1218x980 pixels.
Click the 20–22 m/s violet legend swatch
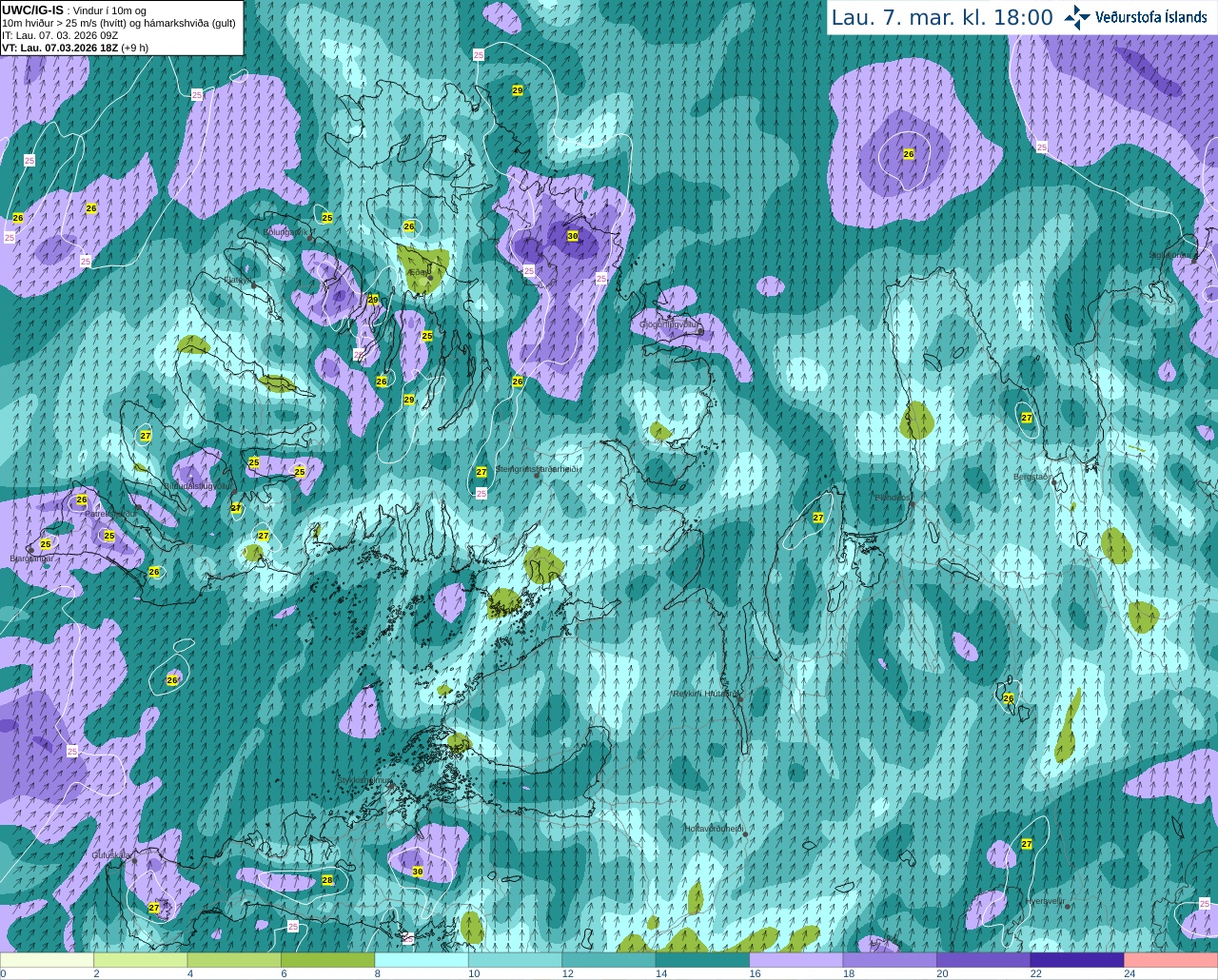pyautogui.click(x=984, y=960)
